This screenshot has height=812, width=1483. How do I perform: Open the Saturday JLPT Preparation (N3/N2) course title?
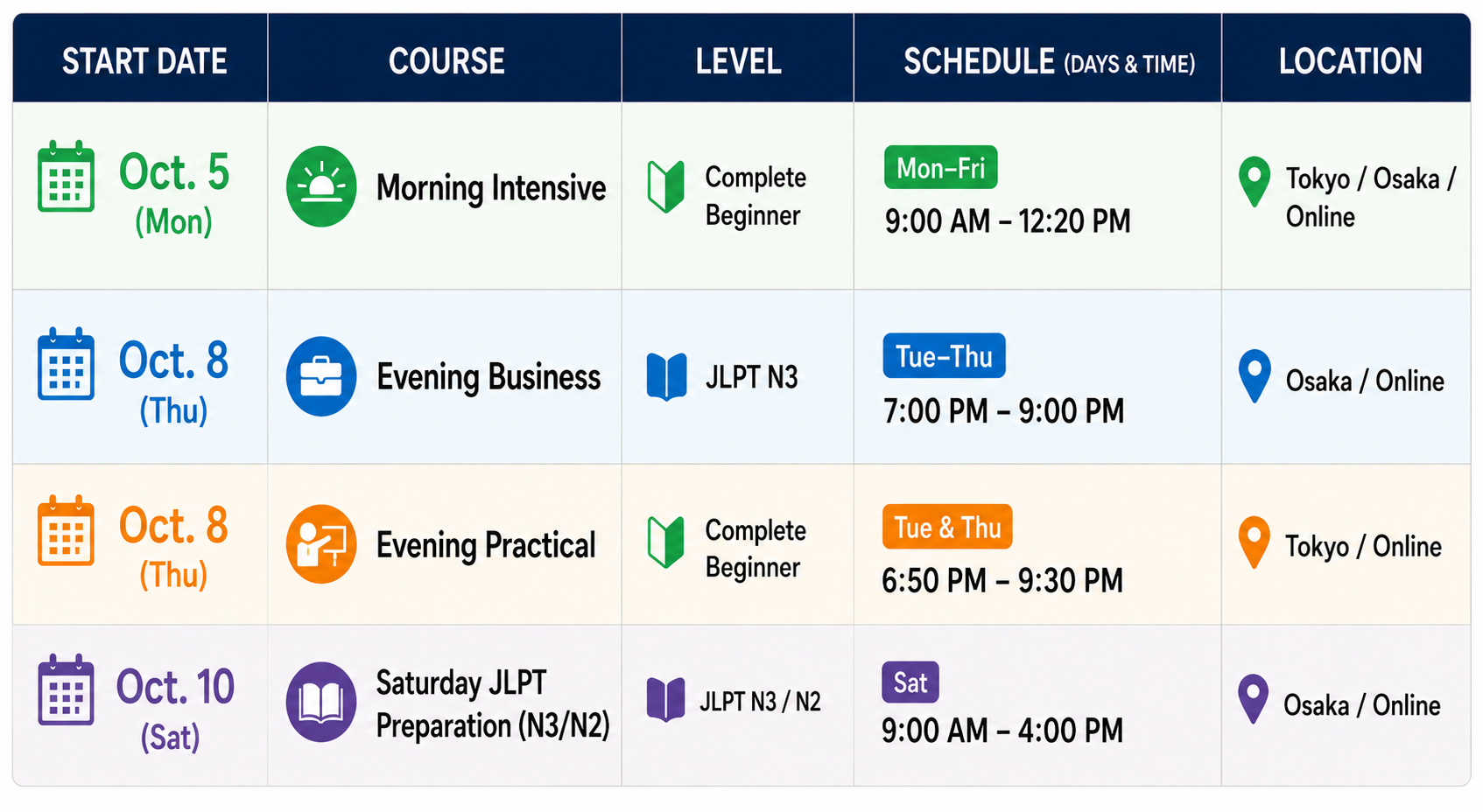click(493, 704)
